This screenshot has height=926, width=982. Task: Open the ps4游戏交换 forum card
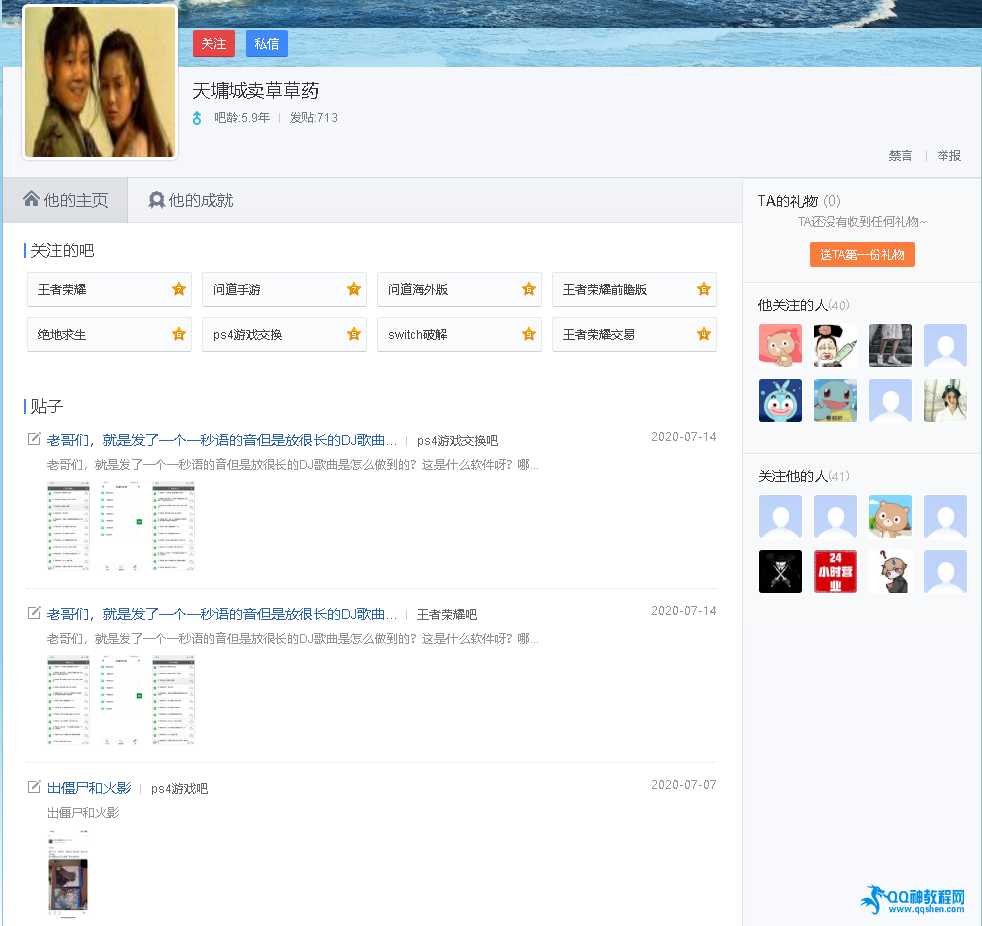[284, 334]
